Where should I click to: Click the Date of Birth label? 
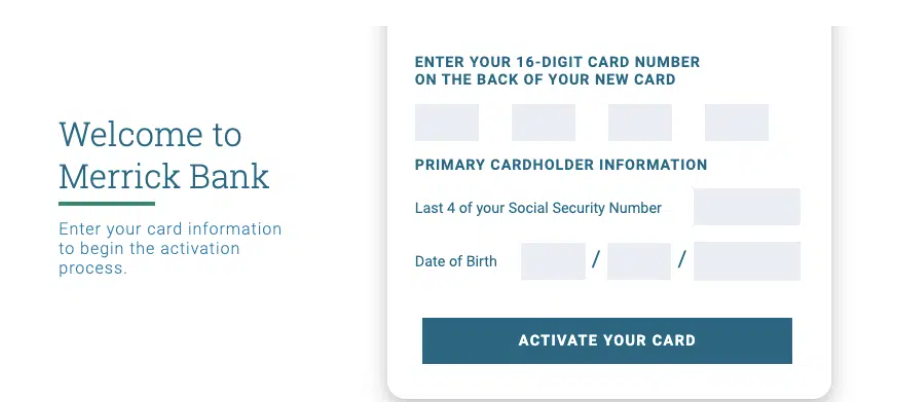456,262
